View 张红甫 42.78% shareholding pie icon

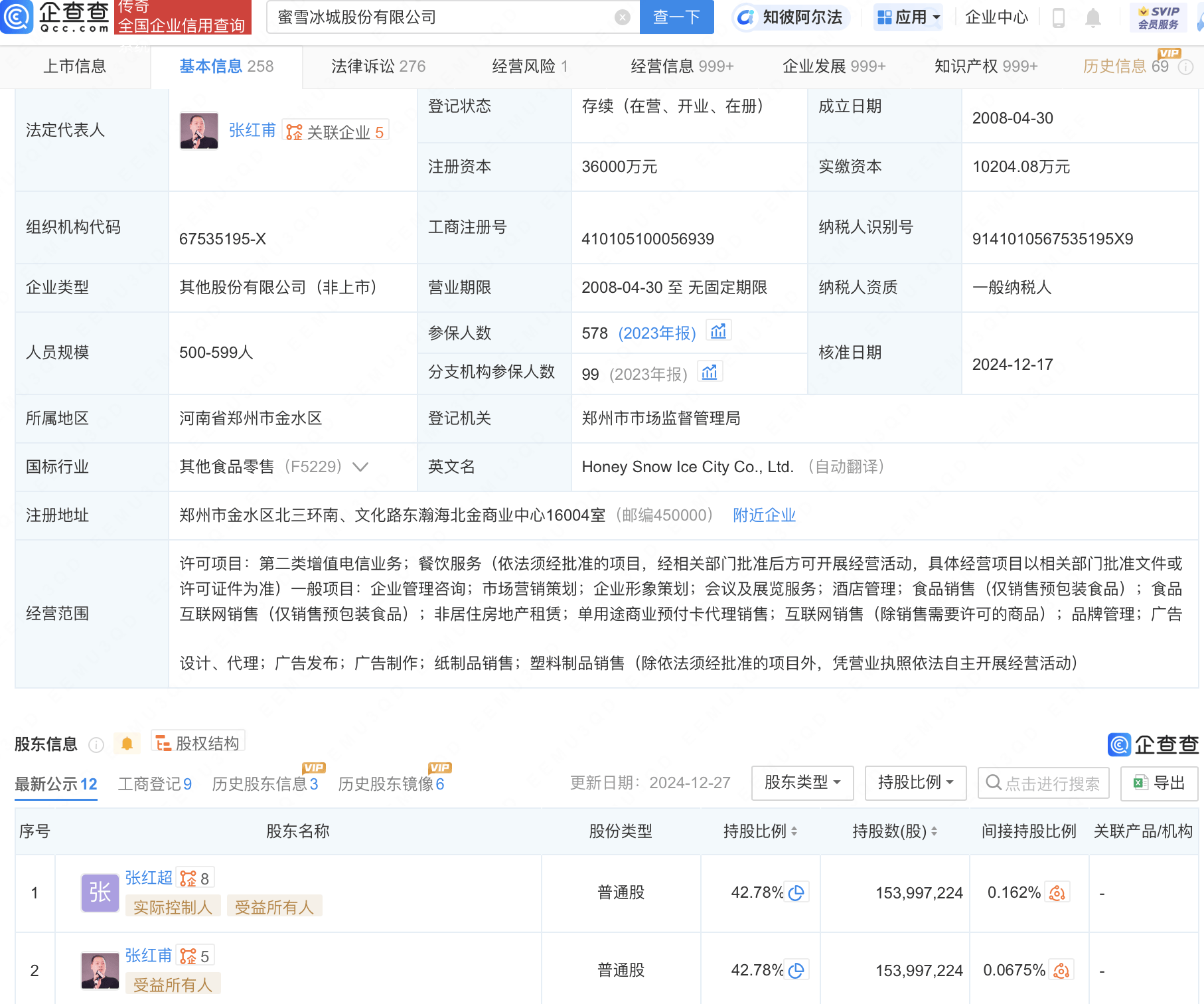[796, 971]
